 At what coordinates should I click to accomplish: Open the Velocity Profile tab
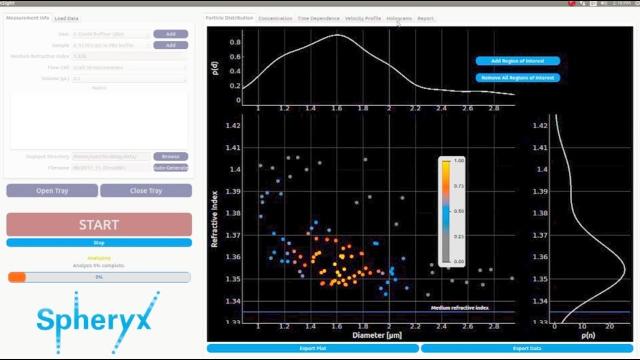tap(362, 19)
